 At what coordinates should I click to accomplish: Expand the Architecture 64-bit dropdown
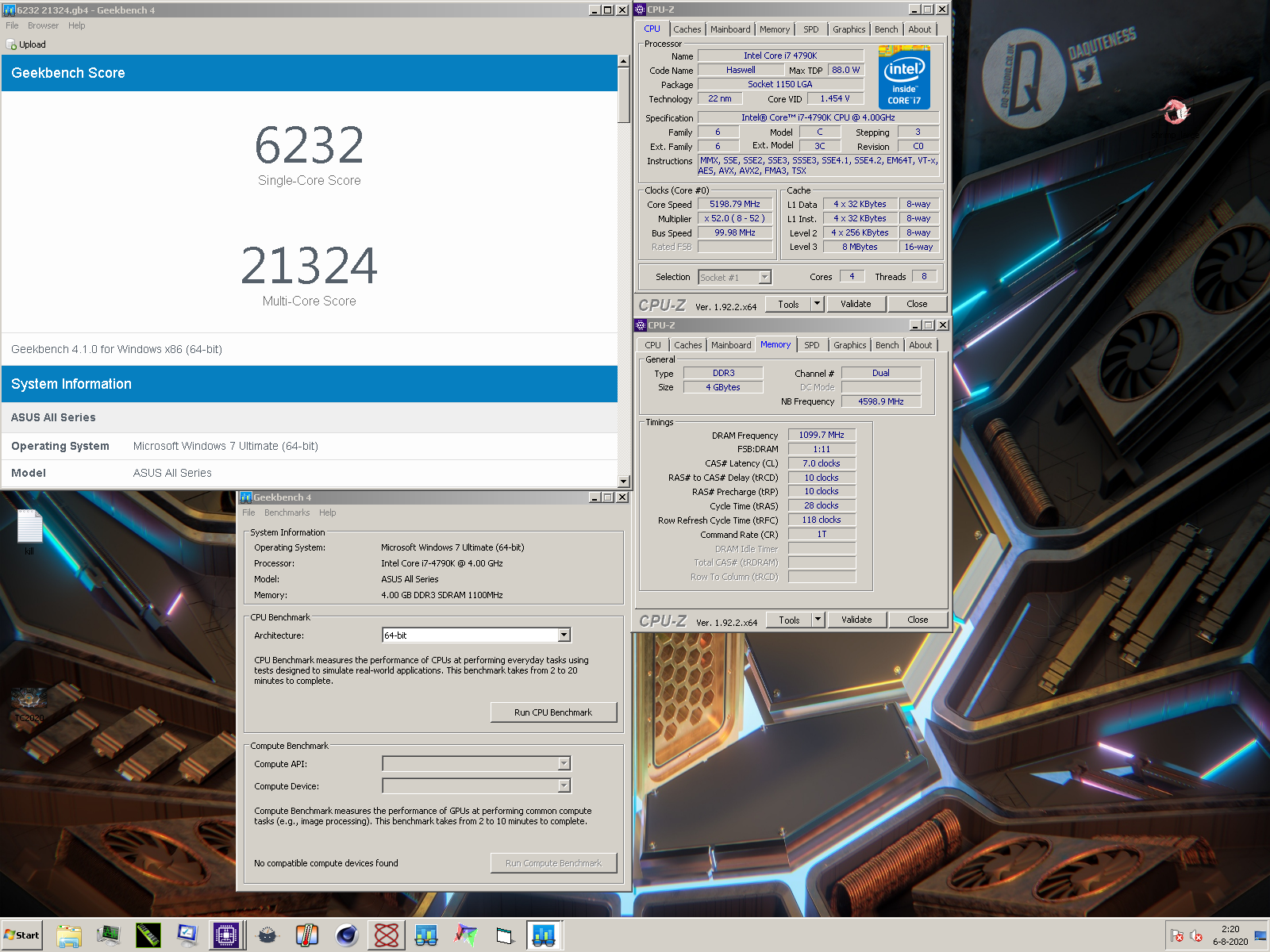[x=564, y=635]
